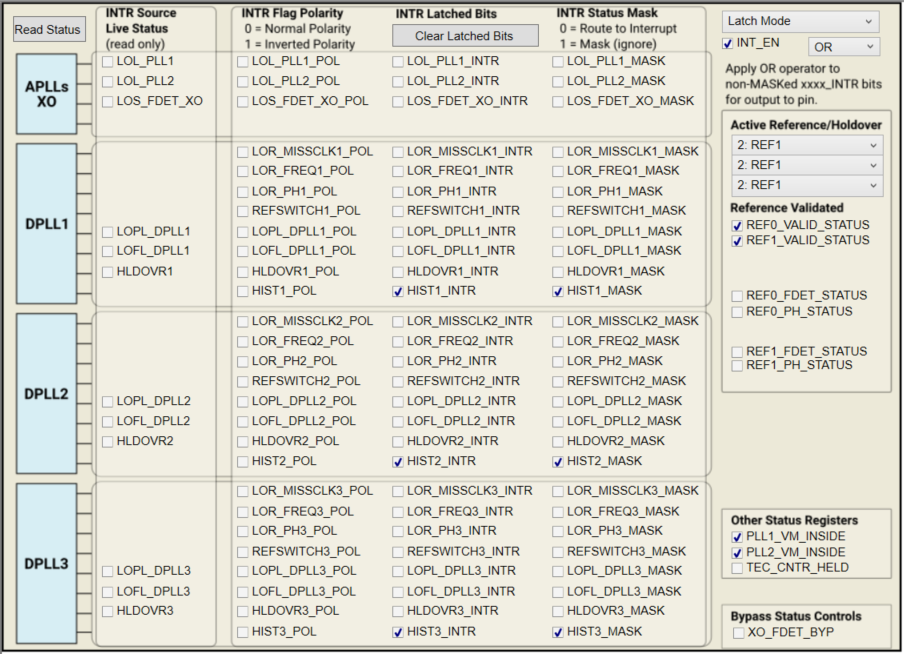Viewport: 904px width, 654px height.
Task: Check the LOR_FREQ2_MASK checkbox
Action: point(557,340)
